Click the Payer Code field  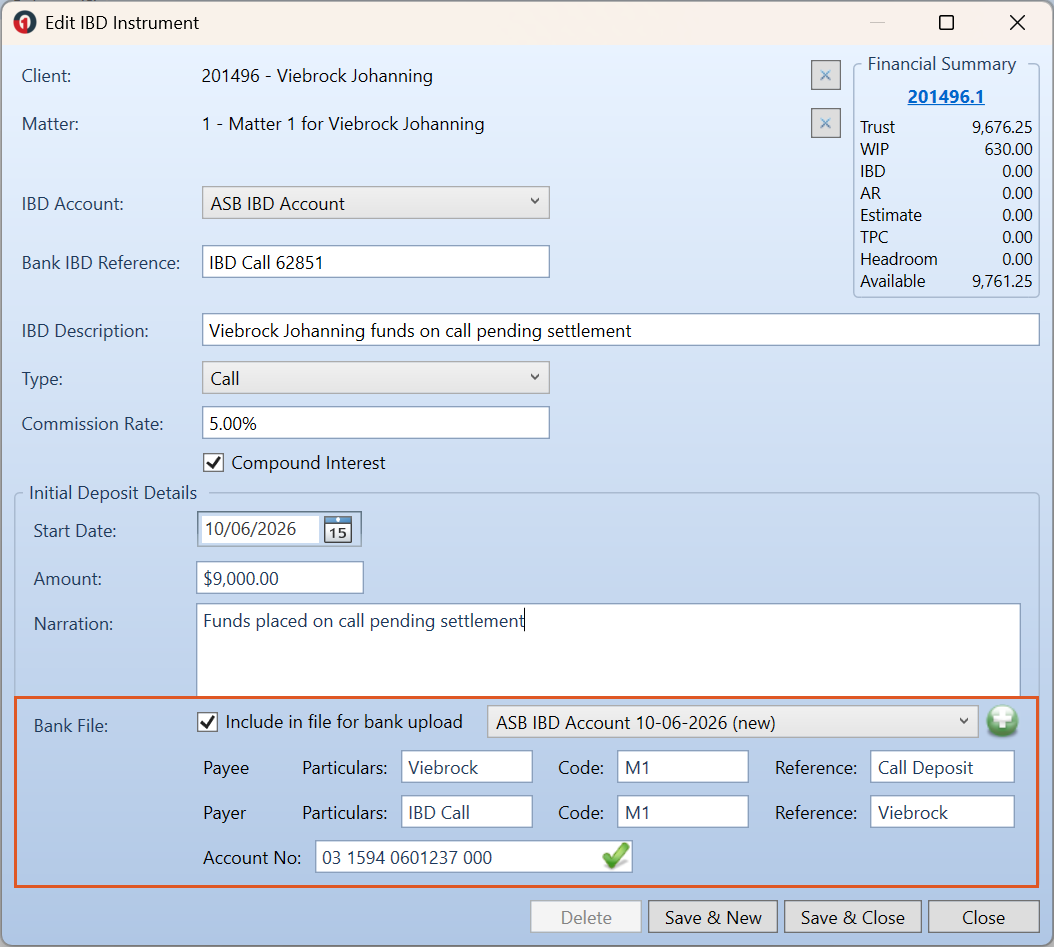coord(682,812)
